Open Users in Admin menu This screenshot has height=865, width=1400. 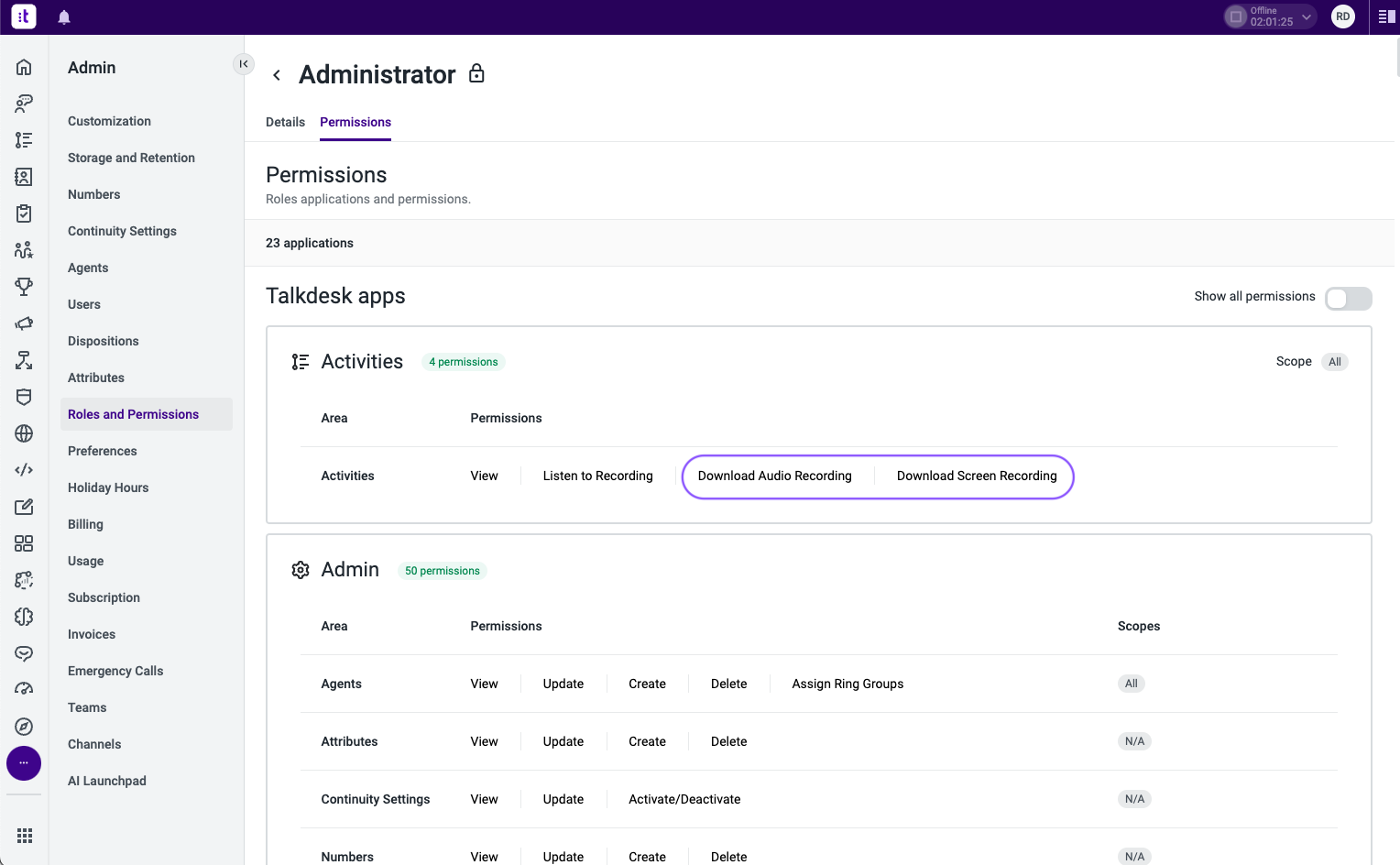(84, 304)
